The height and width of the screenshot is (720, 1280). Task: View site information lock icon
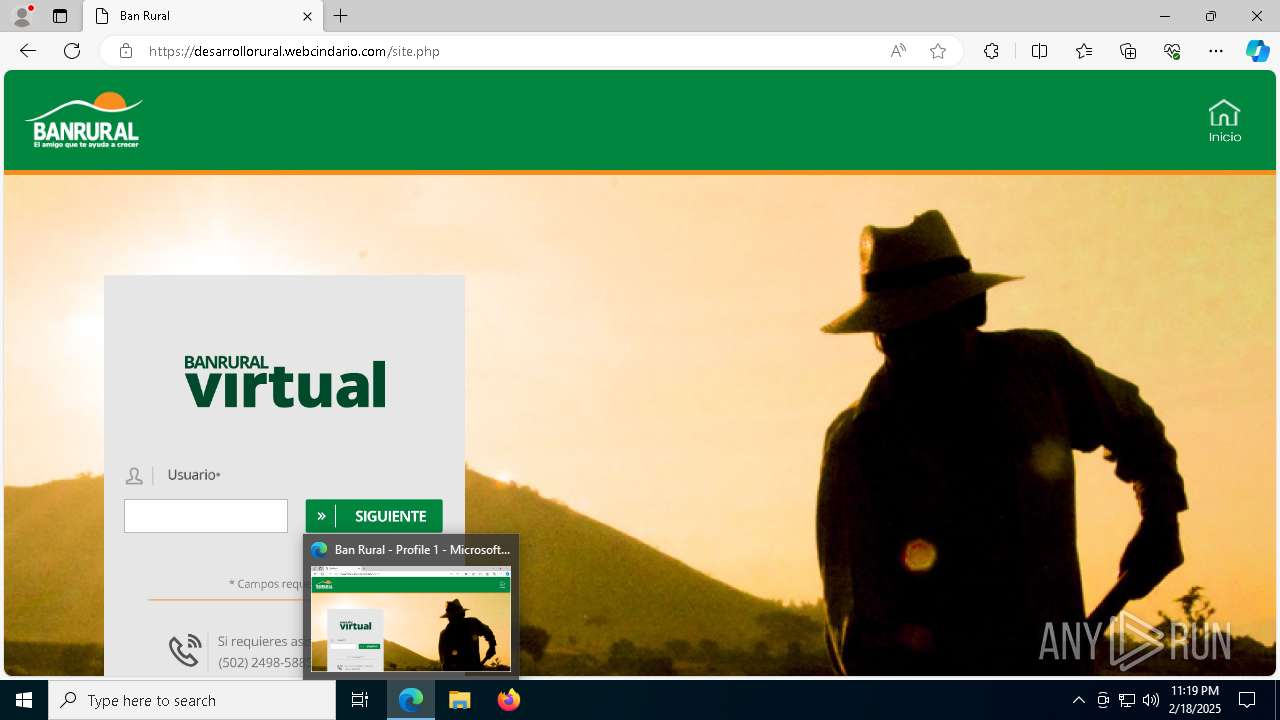(x=126, y=51)
